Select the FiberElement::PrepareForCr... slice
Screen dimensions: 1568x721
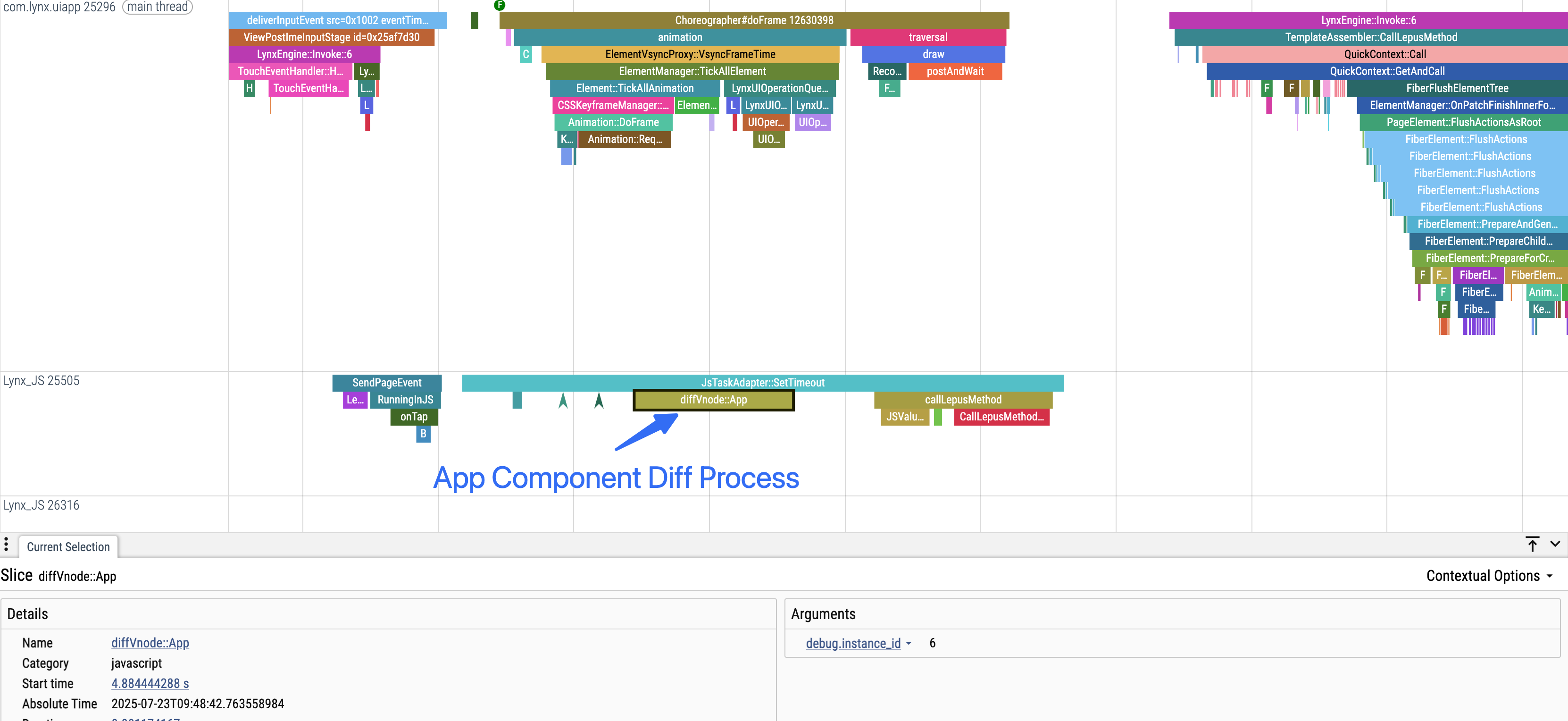[1490, 259]
